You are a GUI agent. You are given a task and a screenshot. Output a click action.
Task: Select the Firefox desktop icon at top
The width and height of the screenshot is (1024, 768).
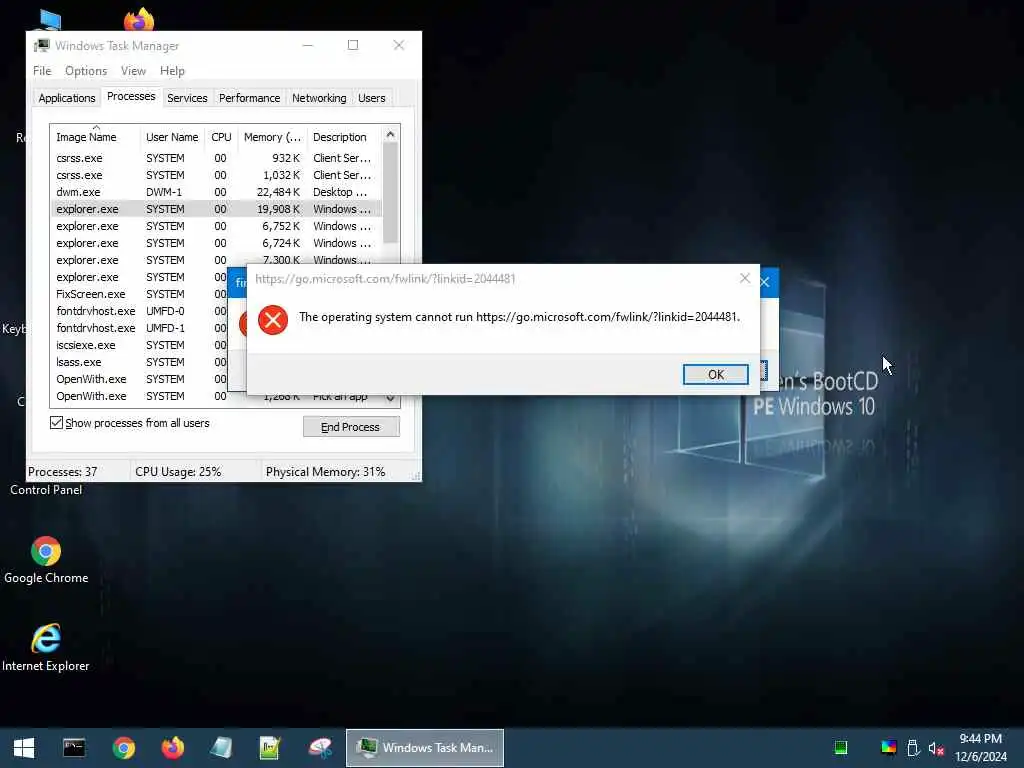click(138, 20)
